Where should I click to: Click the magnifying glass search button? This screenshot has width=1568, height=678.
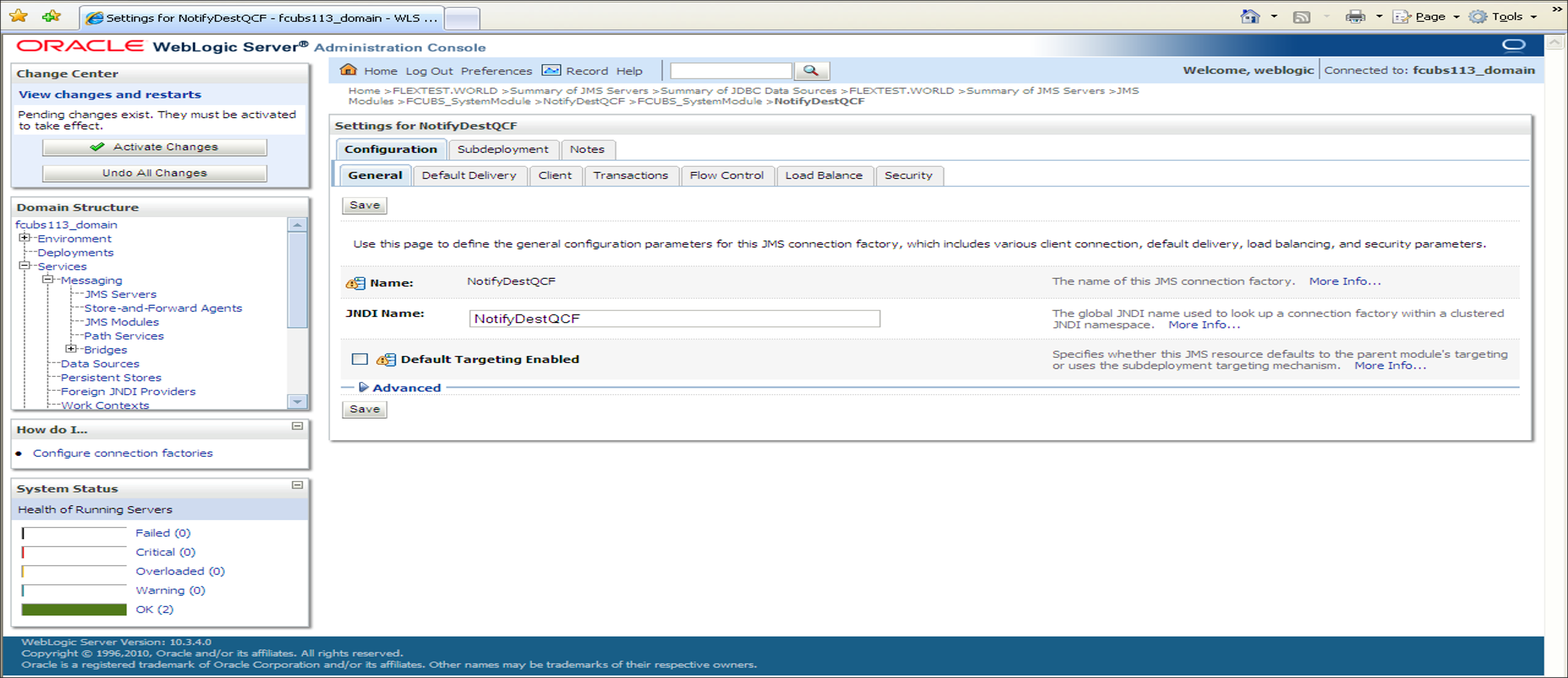coord(811,70)
